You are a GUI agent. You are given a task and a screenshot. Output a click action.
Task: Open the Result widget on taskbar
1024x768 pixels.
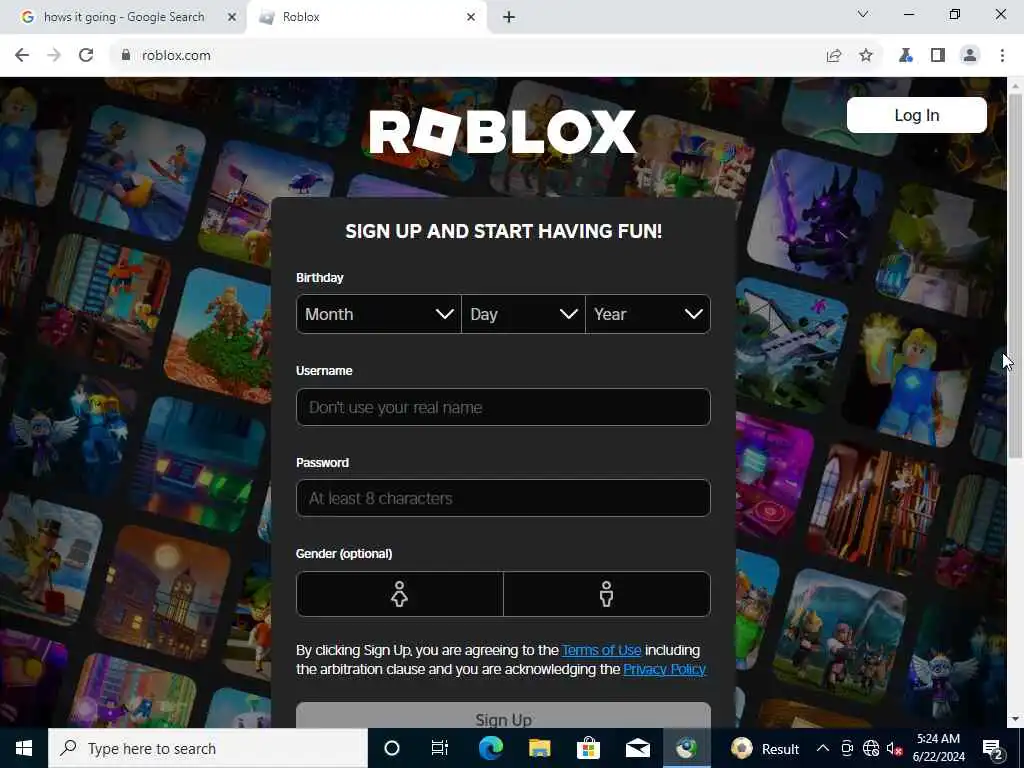click(x=765, y=748)
